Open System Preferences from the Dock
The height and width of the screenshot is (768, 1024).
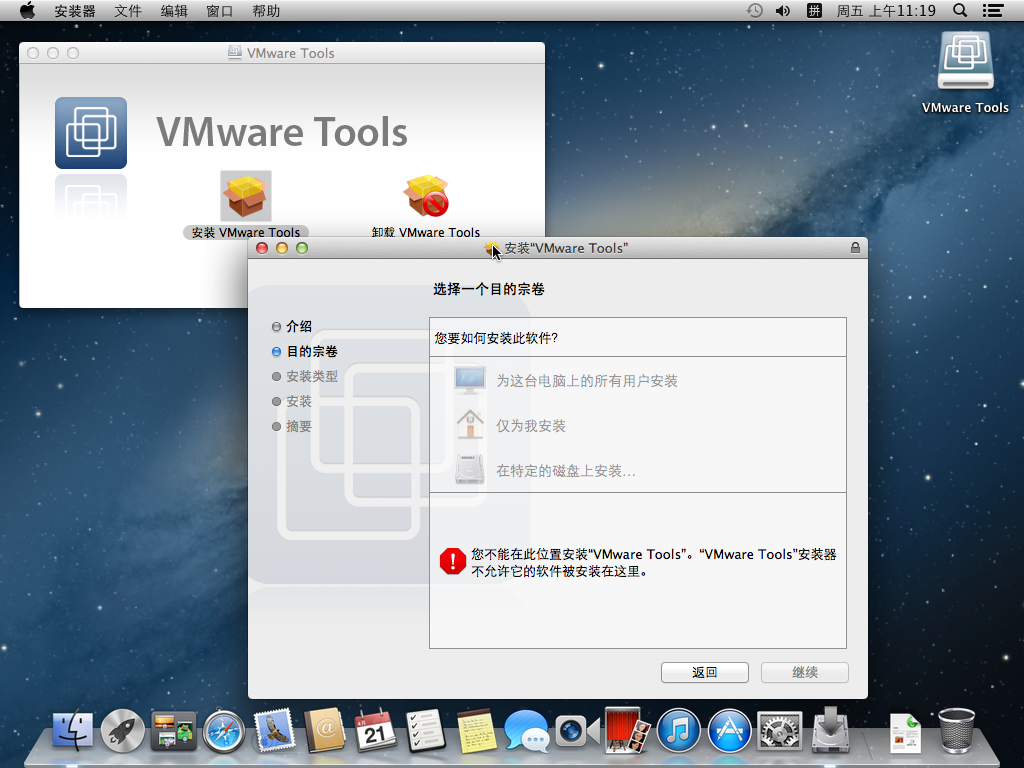coord(780,731)
